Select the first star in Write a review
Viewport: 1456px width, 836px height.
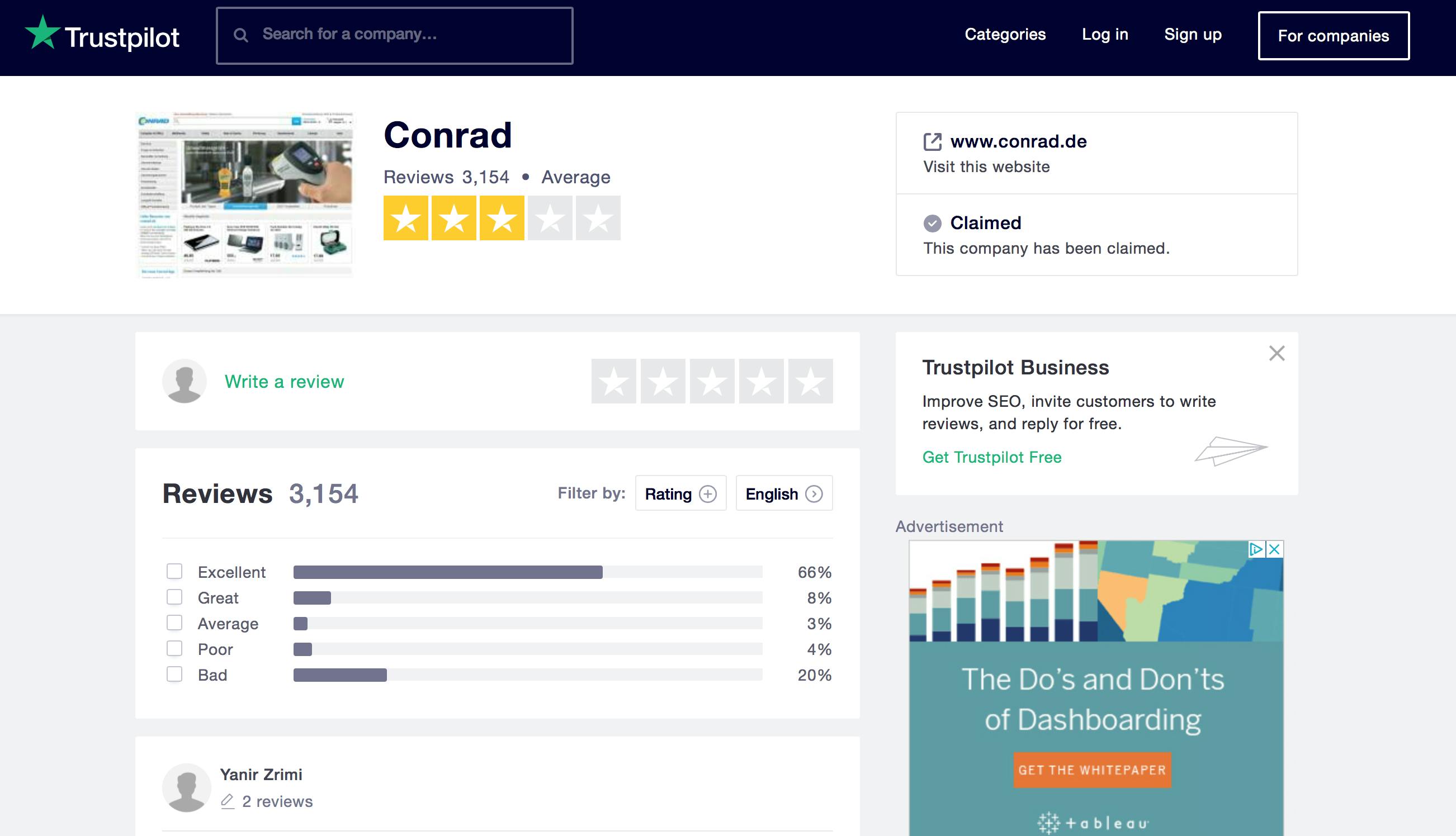click(x=613, y=381)
